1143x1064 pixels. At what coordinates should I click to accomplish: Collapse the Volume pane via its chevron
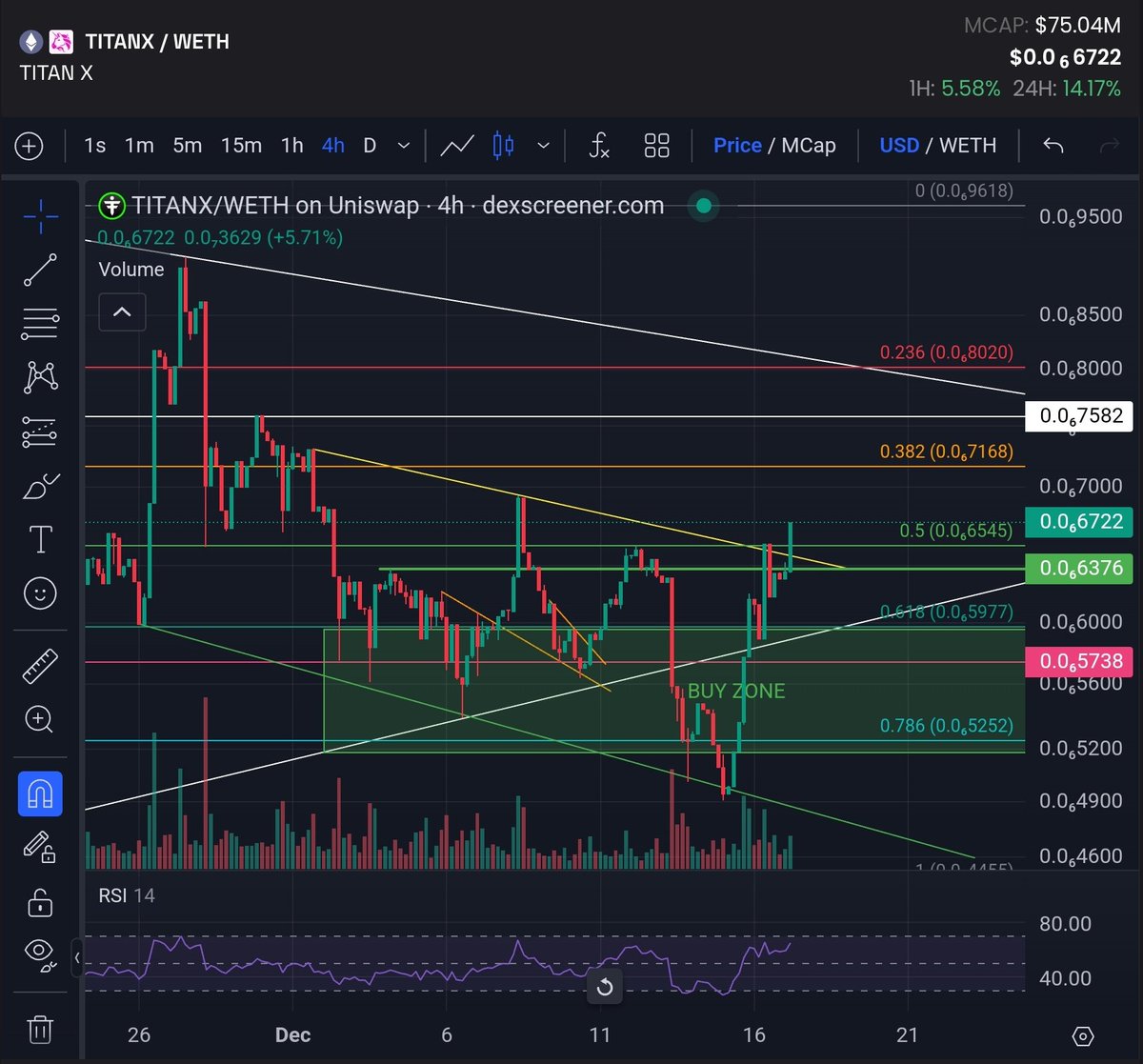tap(122, 311)
